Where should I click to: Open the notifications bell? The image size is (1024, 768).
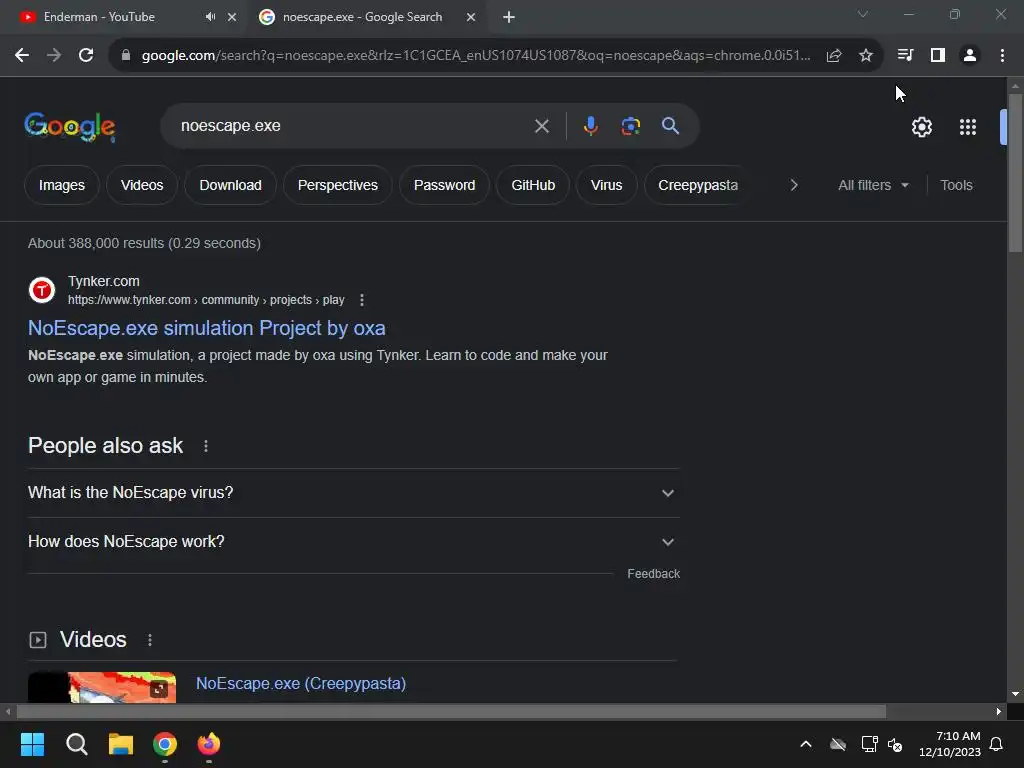point(996,744)
